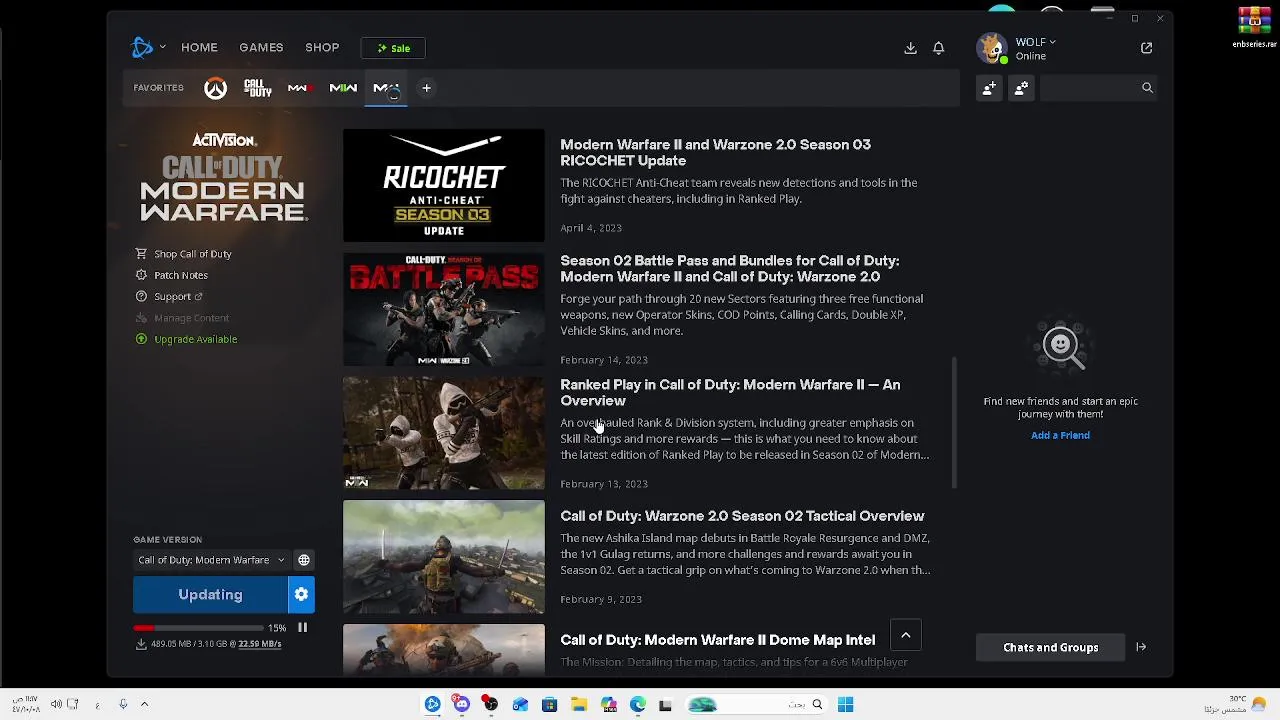Select Overwatch in the favorites bar

(215, 88)
